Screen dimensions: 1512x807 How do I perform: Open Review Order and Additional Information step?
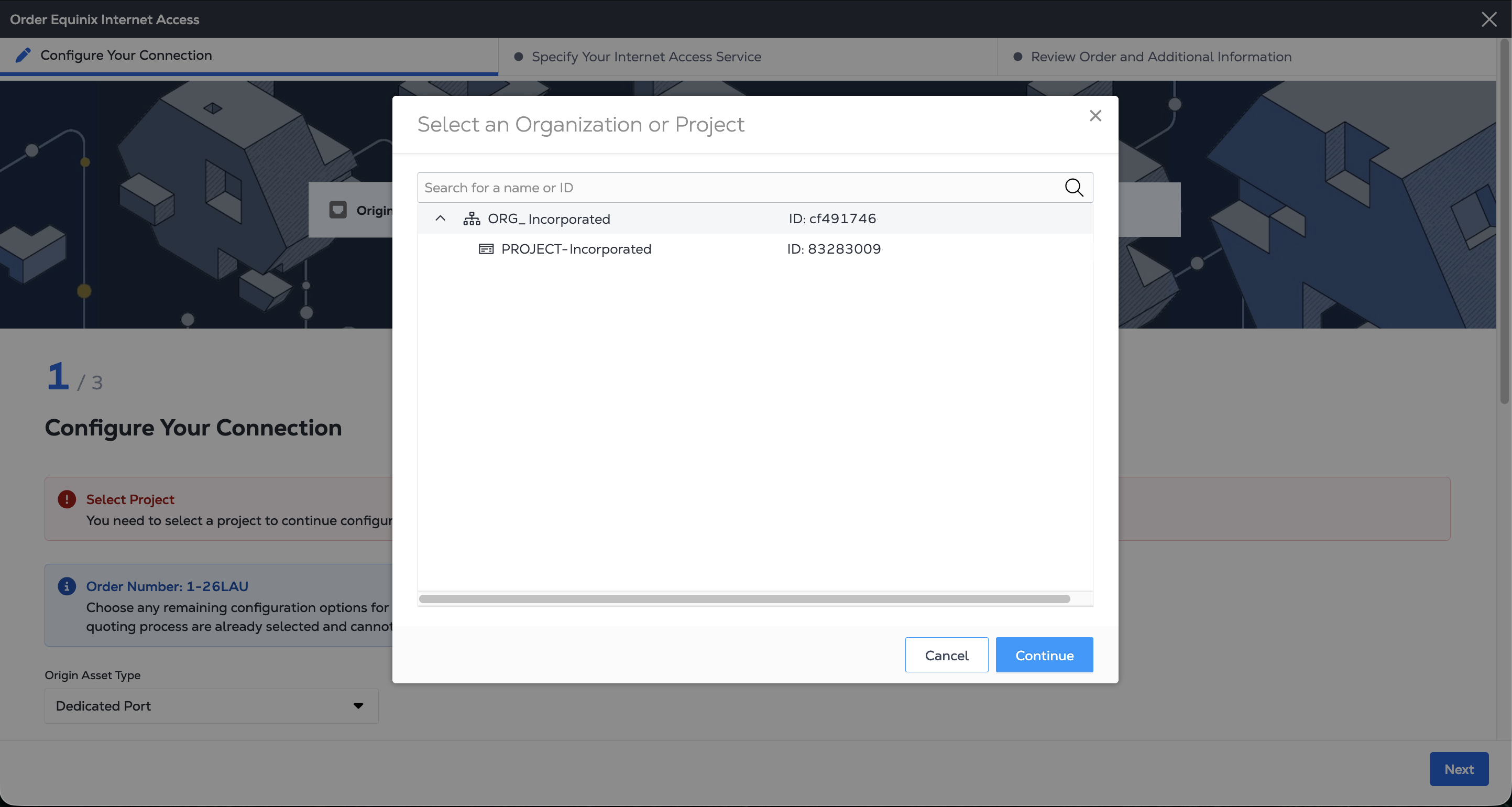coord(1160,57)
